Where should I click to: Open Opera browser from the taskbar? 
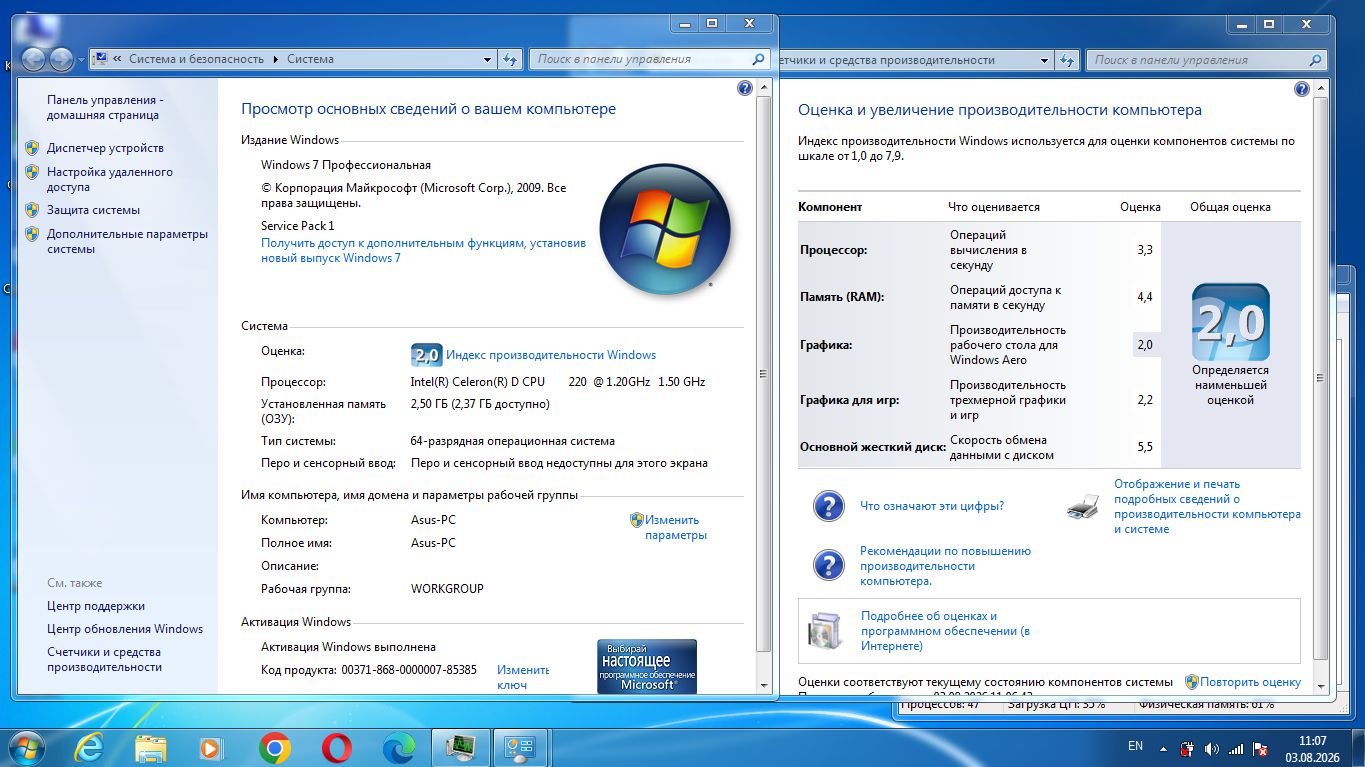point(336,747)
